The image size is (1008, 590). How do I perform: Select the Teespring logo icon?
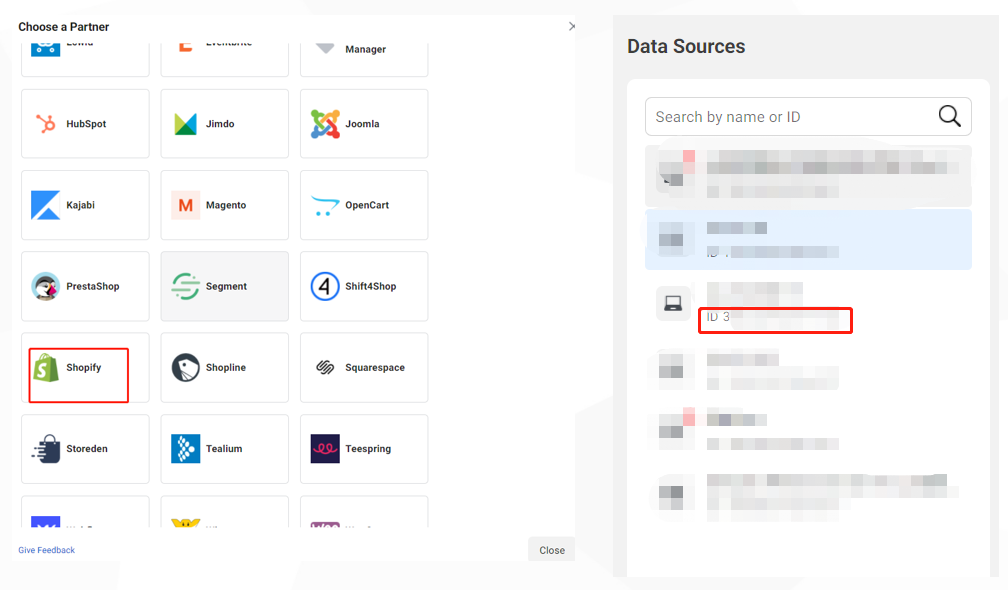(x=325, y=449)
